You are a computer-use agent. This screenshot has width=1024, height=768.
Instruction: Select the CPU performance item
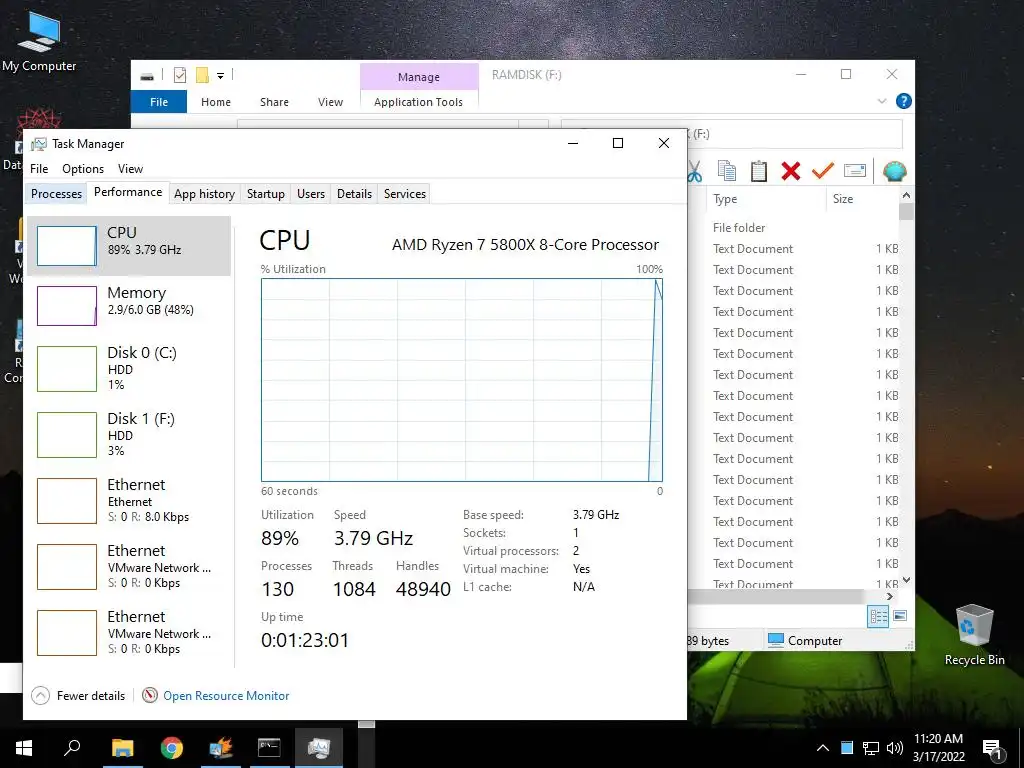tap(129, 246)
